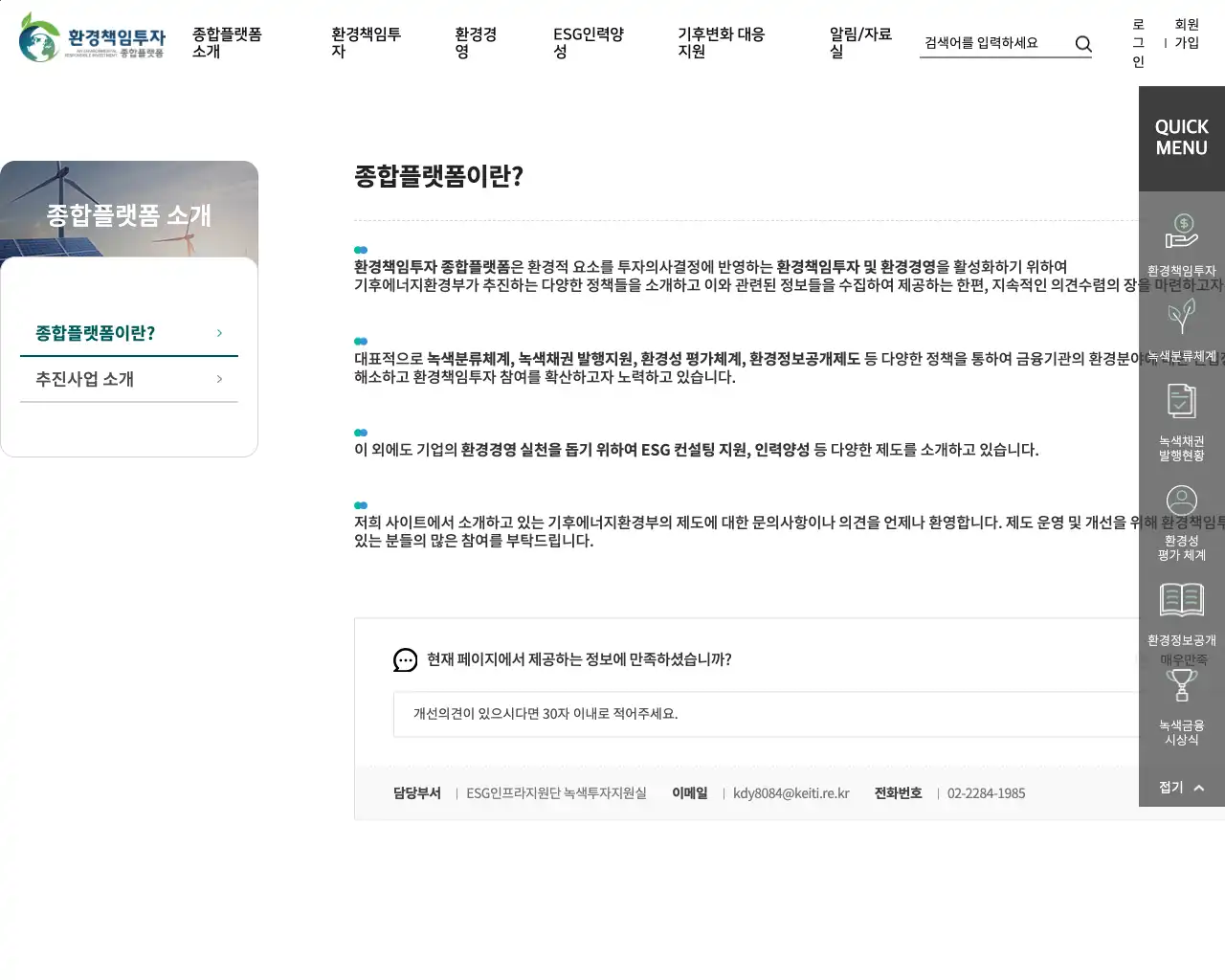Click the search magnifier icon
The image size is (1225, 980).
(1082, 44)
